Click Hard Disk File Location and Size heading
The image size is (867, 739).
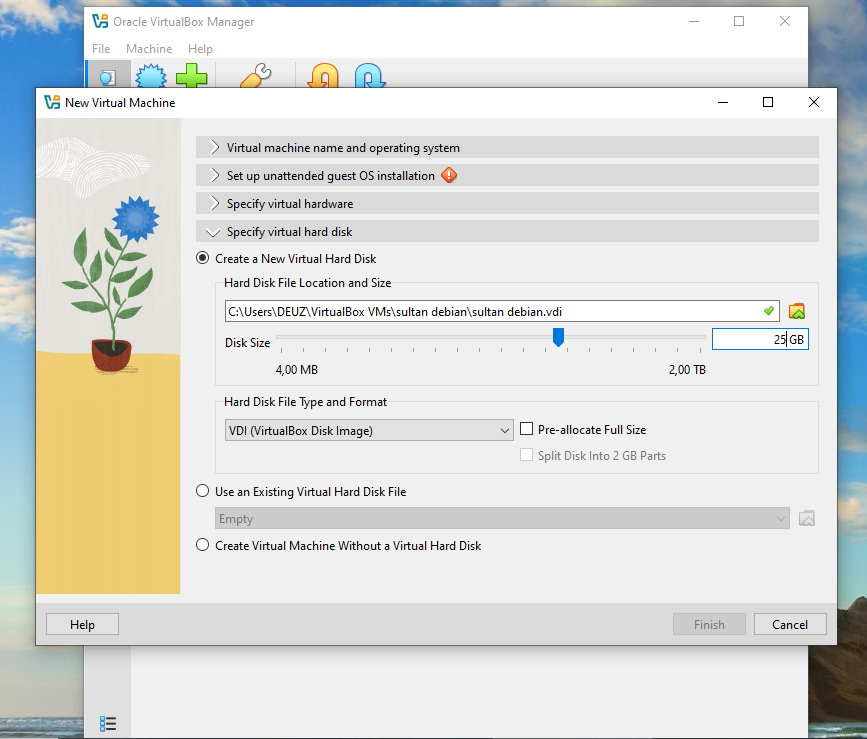tap(307, 282)
